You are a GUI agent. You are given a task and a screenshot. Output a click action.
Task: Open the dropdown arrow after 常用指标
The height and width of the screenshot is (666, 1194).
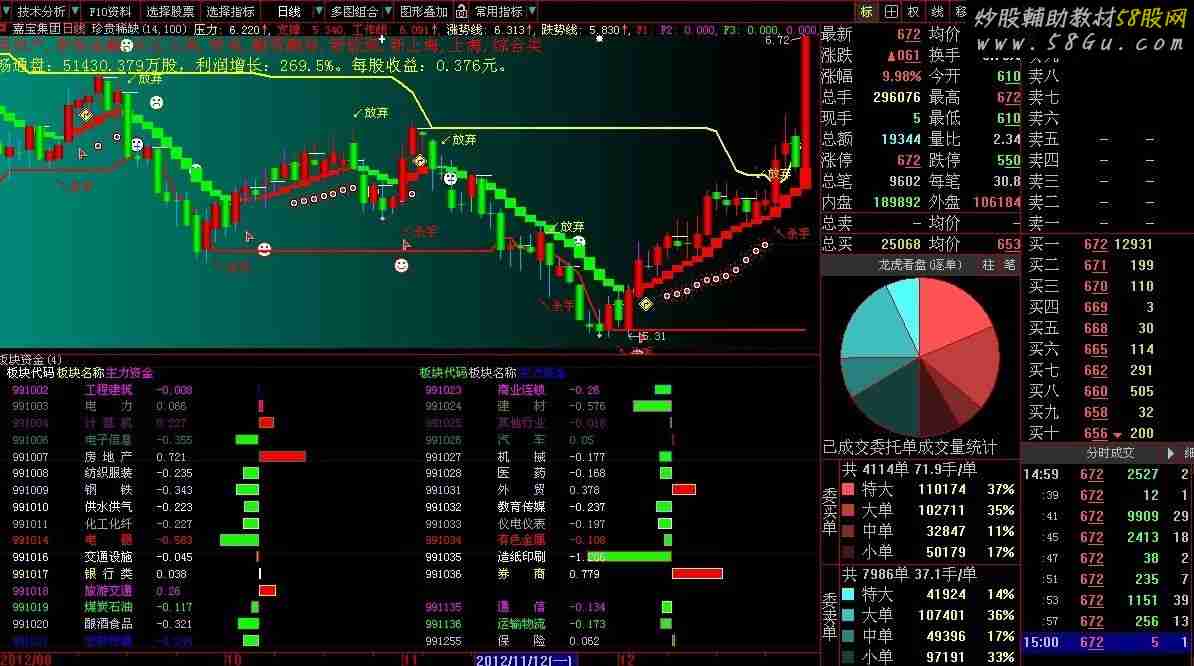point(532,11)
